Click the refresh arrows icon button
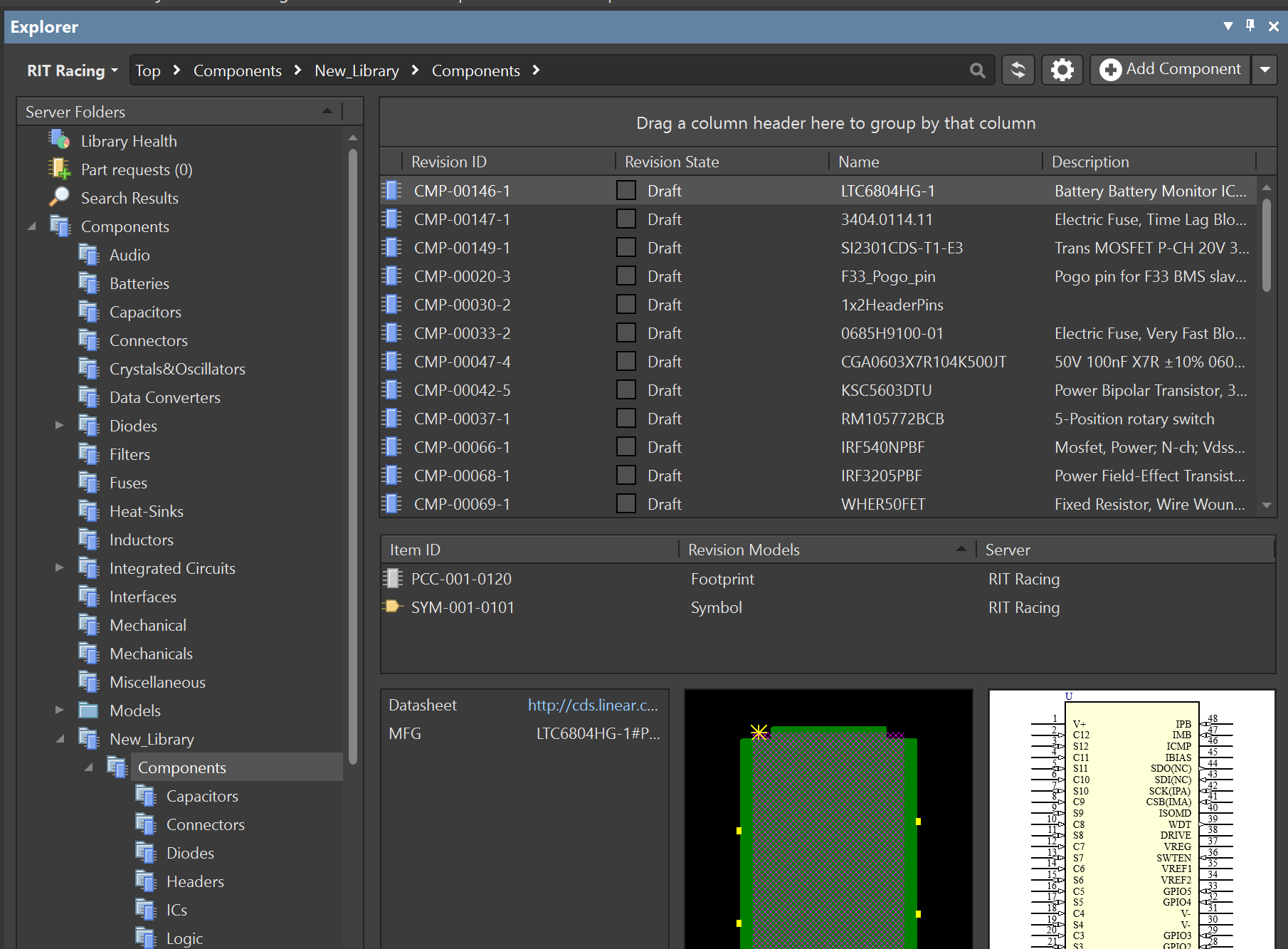This screenshot has width=1288, height=949. point(1018,70)
